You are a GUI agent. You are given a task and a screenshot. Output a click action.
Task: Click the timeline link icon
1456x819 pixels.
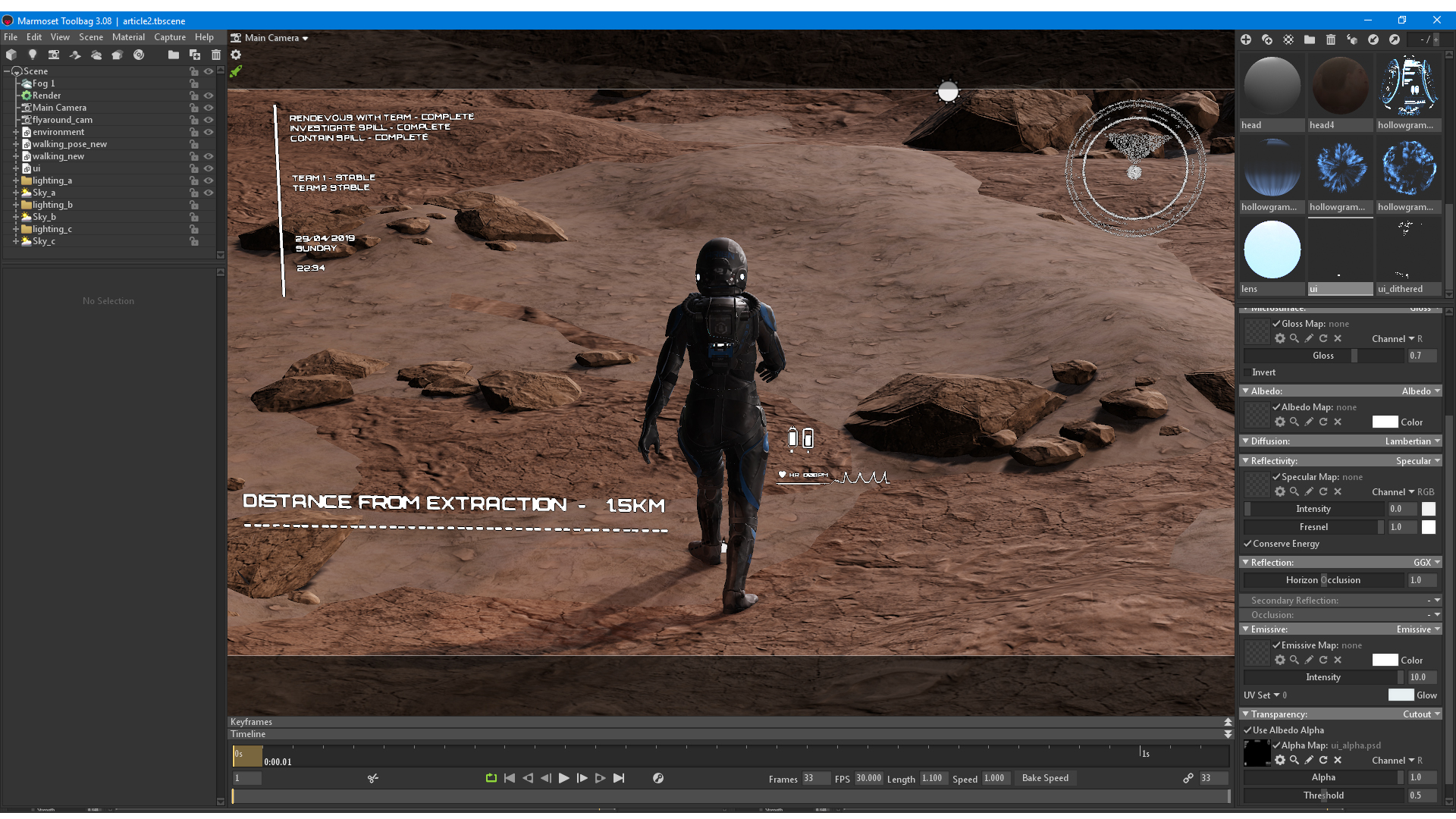[x=1188, y=779]
